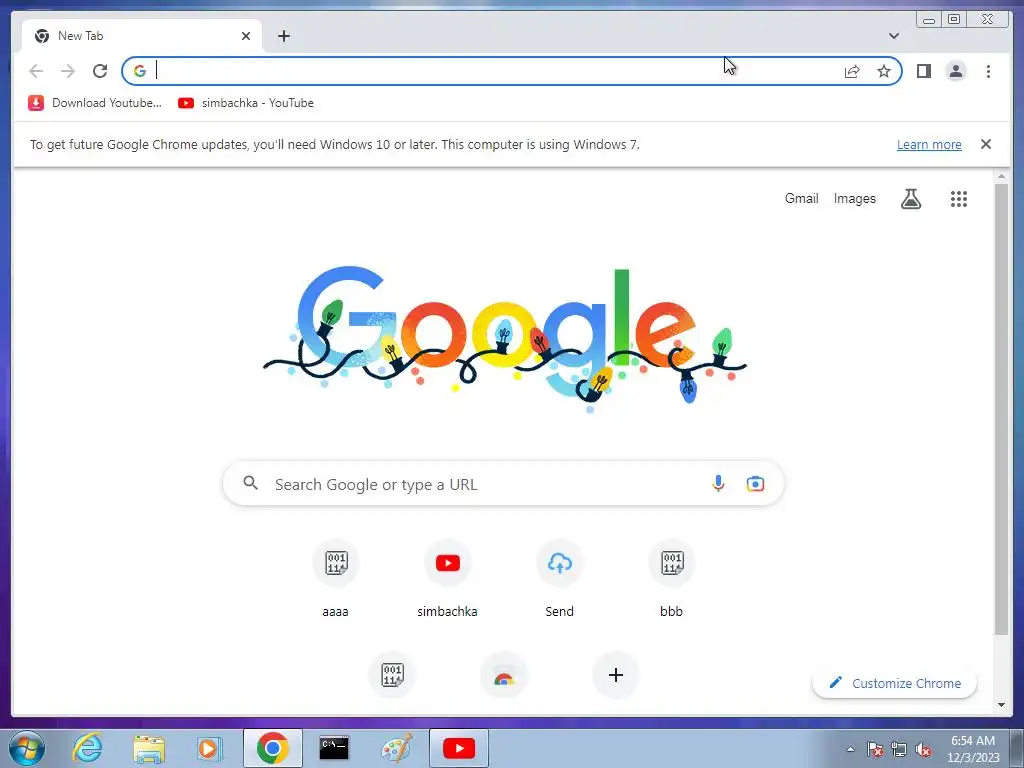Open Paint from the taskbar
Screen dimensions: 1024x768
[396, 748]
